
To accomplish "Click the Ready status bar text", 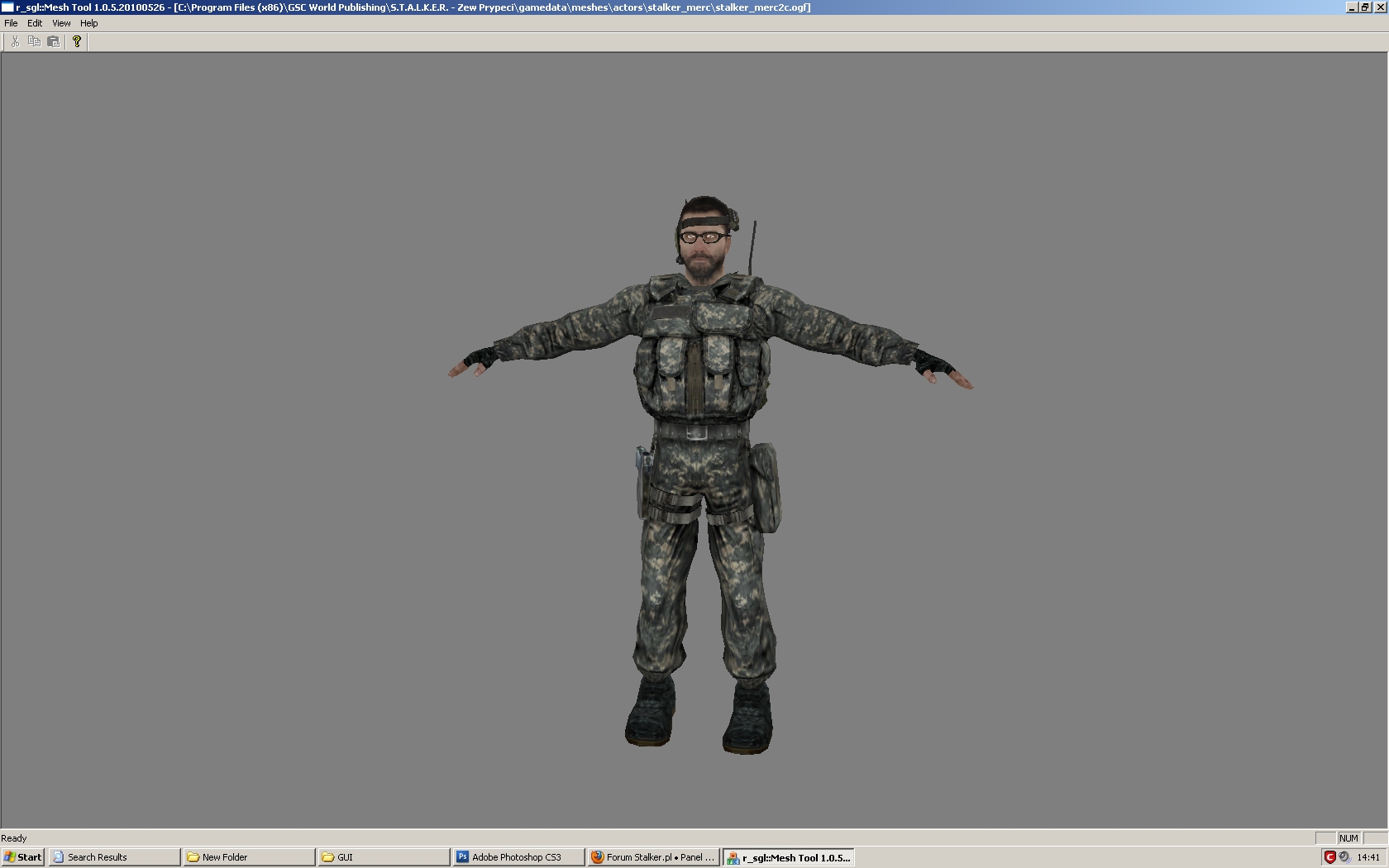I will [14, 838].
